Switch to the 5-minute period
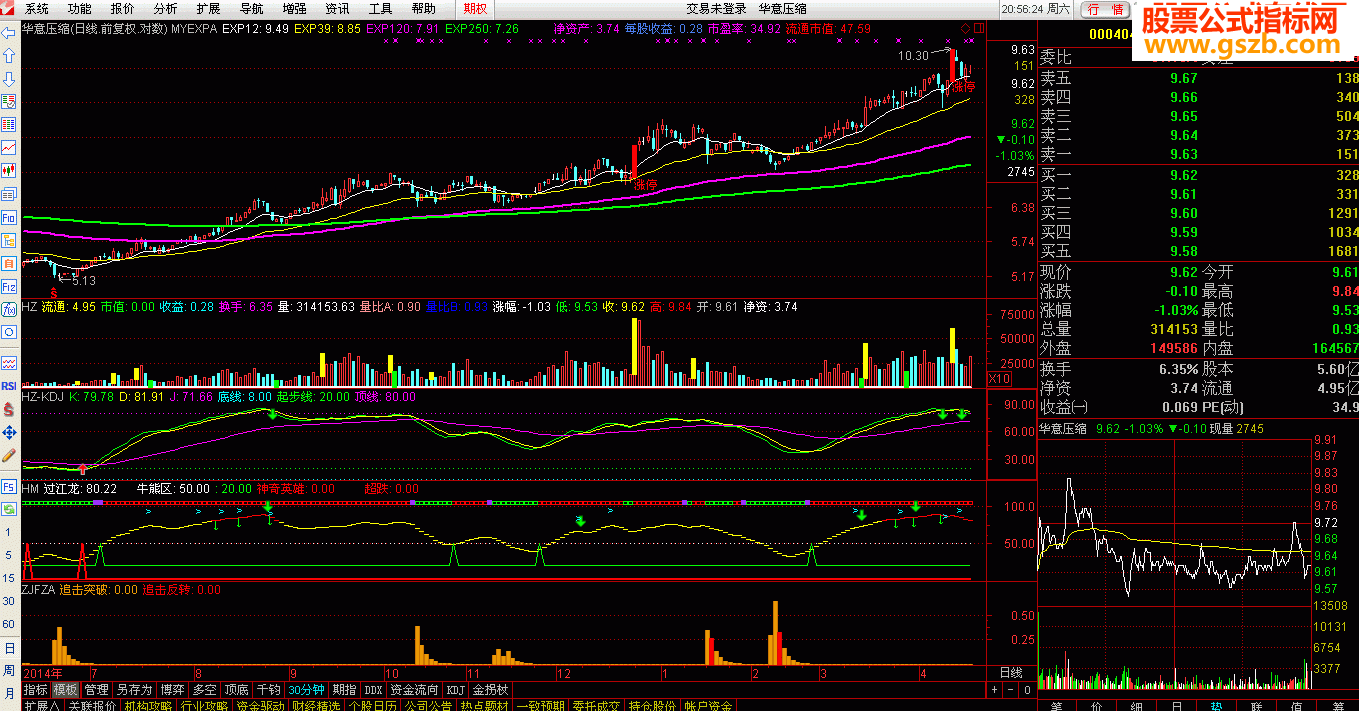 coord(9,555)
